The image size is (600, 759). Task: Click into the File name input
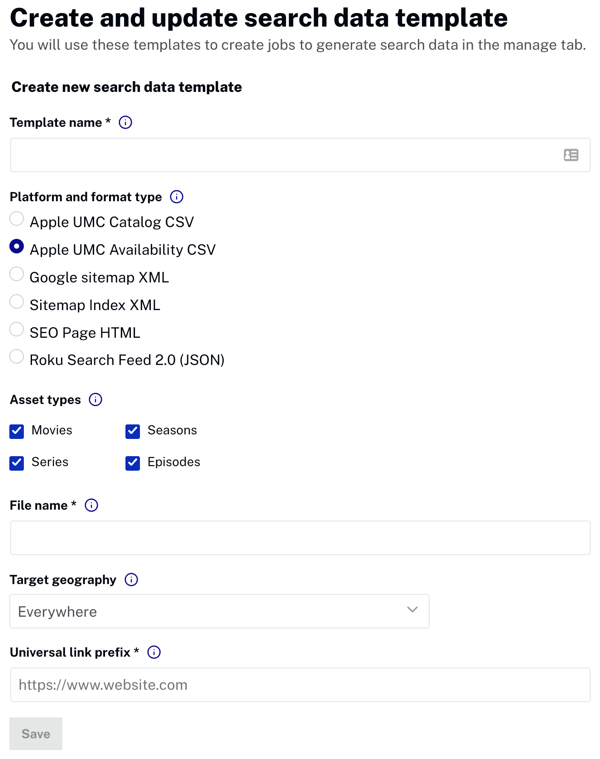(300, 538)
